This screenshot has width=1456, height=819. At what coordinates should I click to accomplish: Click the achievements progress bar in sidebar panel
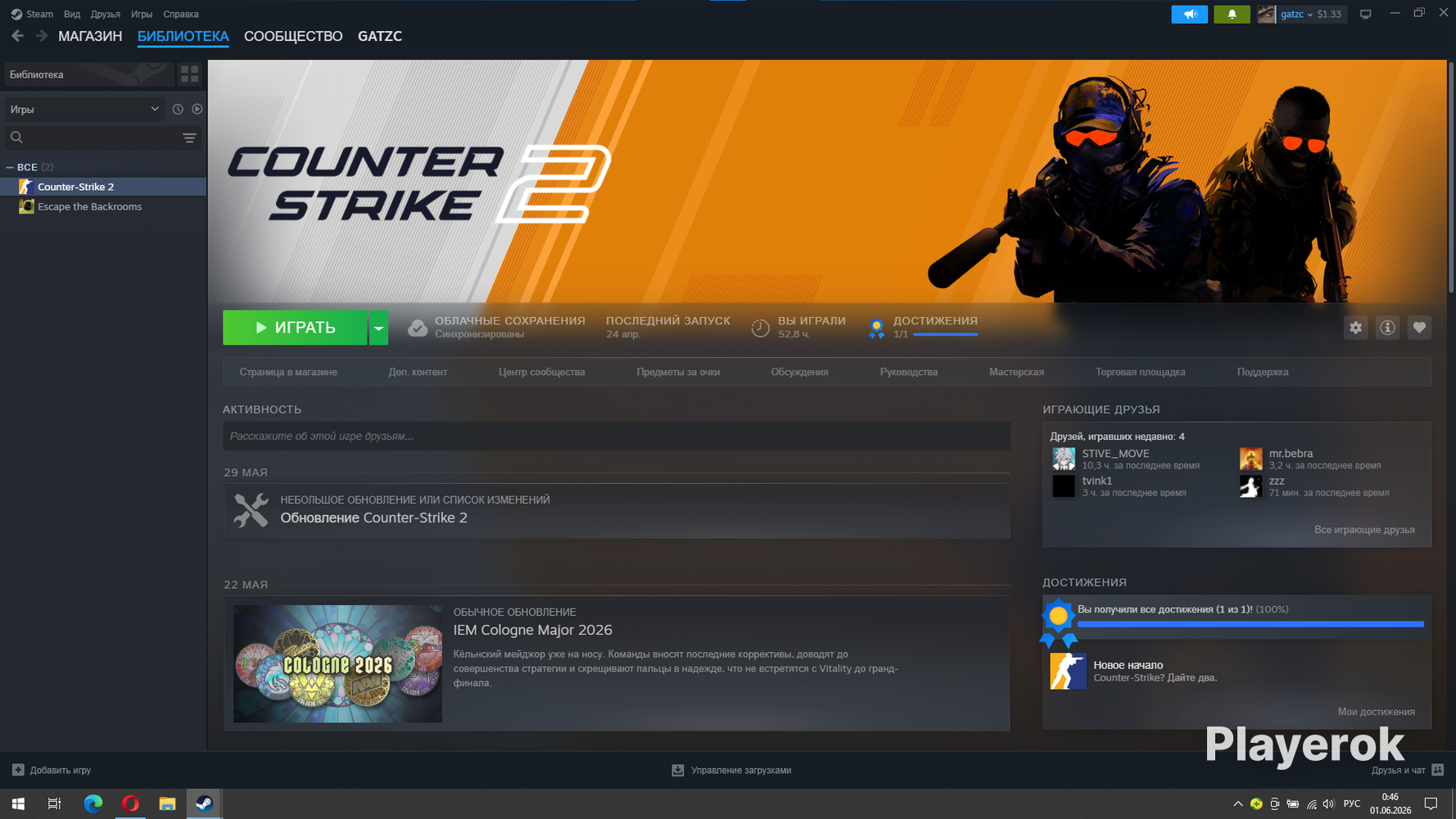click(1250, 624)
